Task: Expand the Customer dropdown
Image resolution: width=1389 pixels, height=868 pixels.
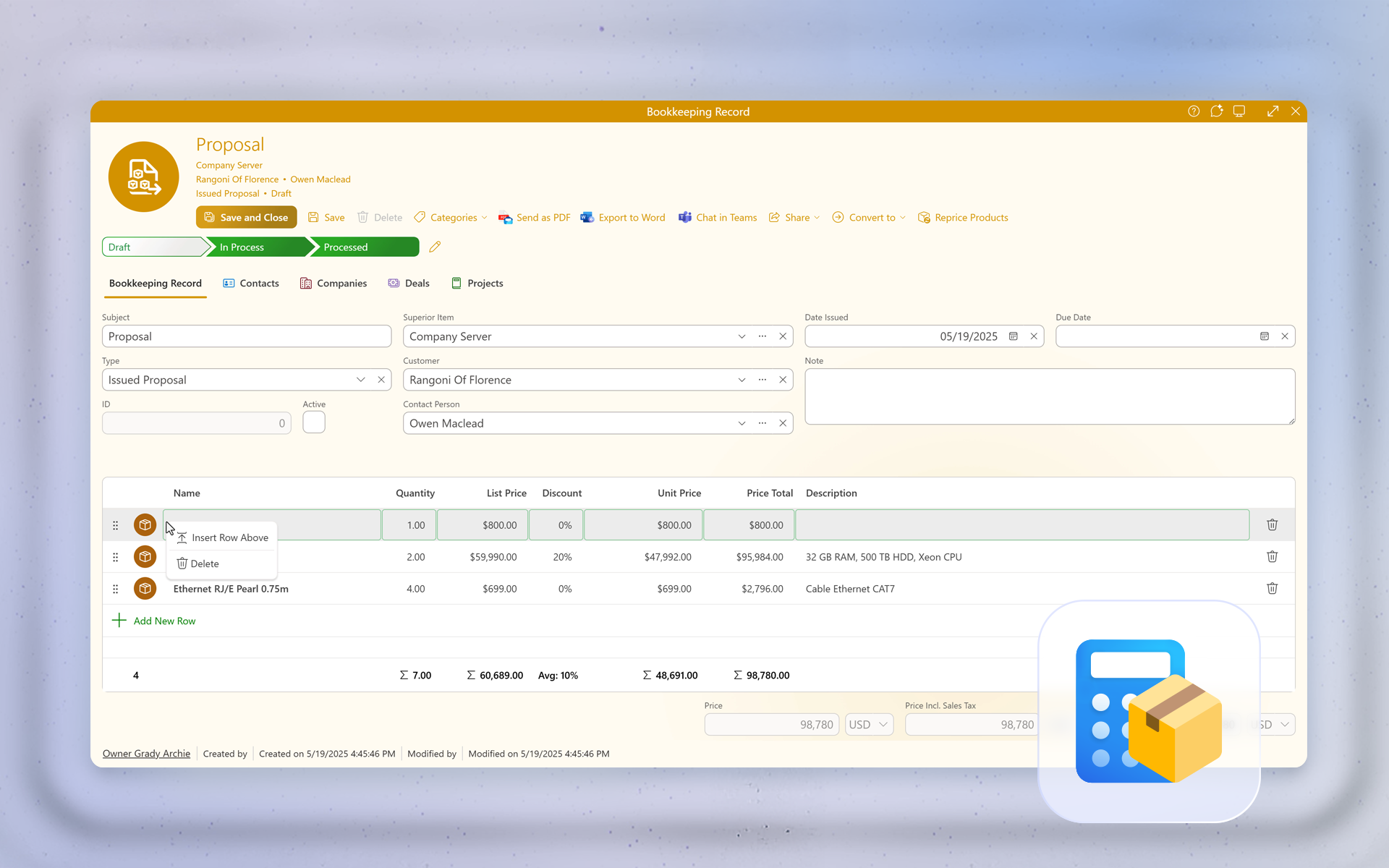Action: tap(742, 380)
